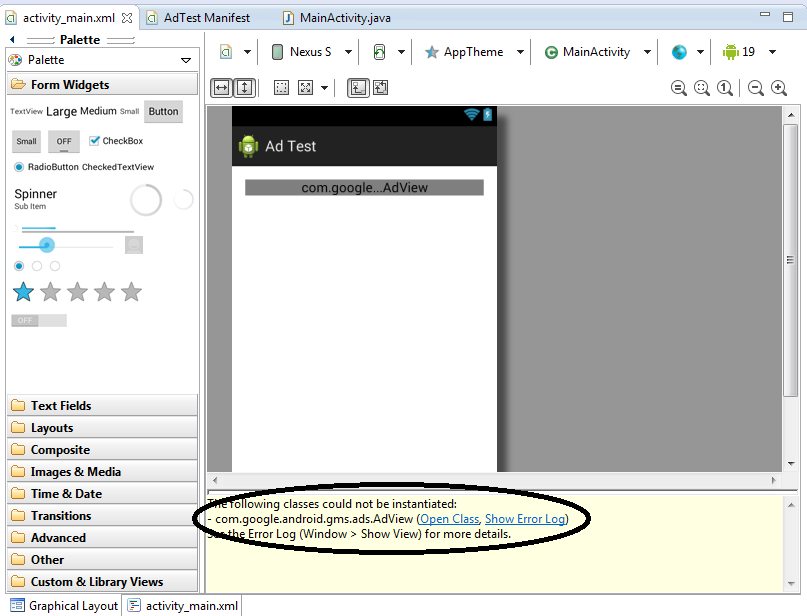
Task: Open the locale dropdown arrow
Action: coord(700,52)
